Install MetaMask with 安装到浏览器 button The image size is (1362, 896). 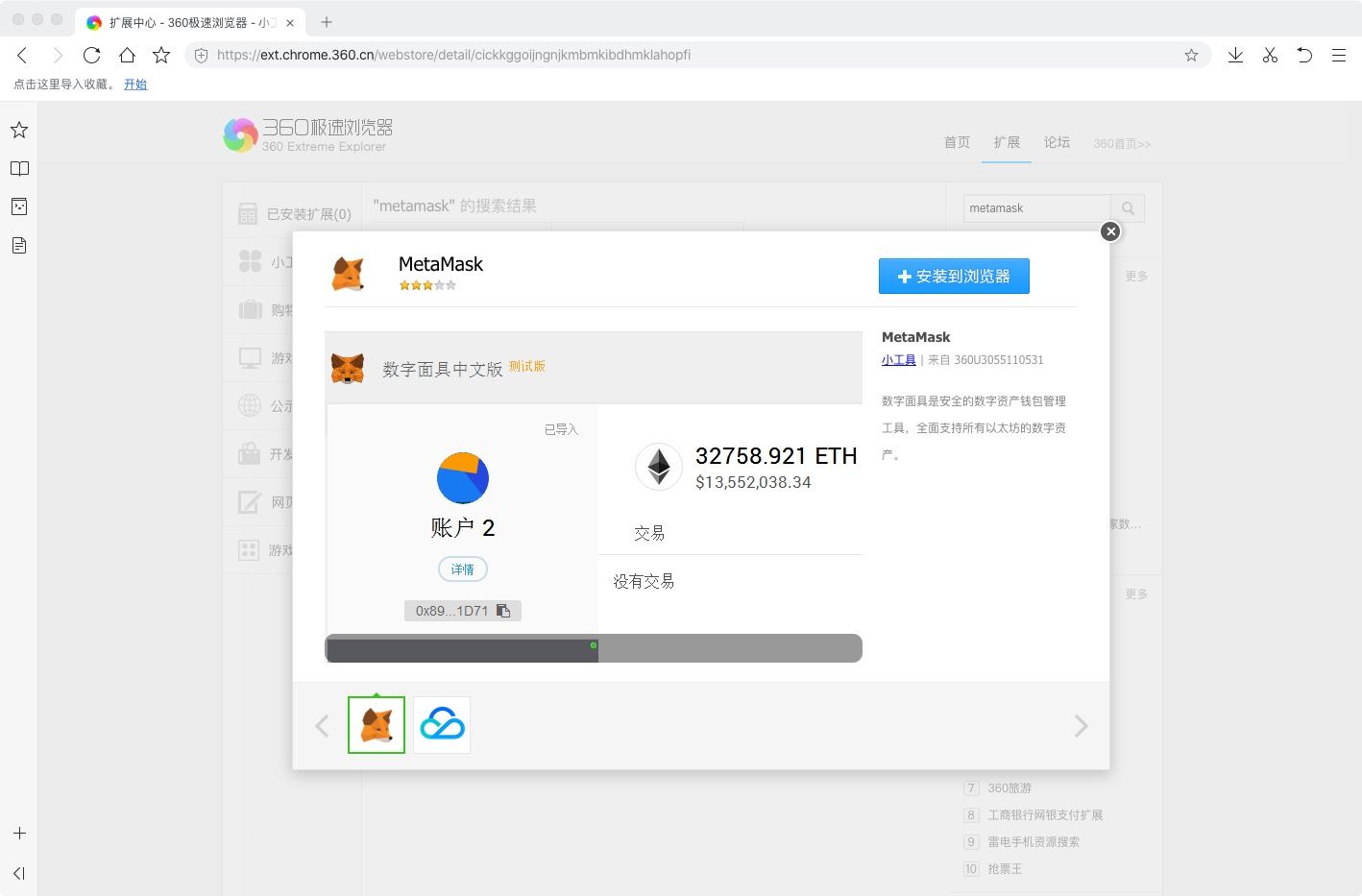tap(954, 276)
